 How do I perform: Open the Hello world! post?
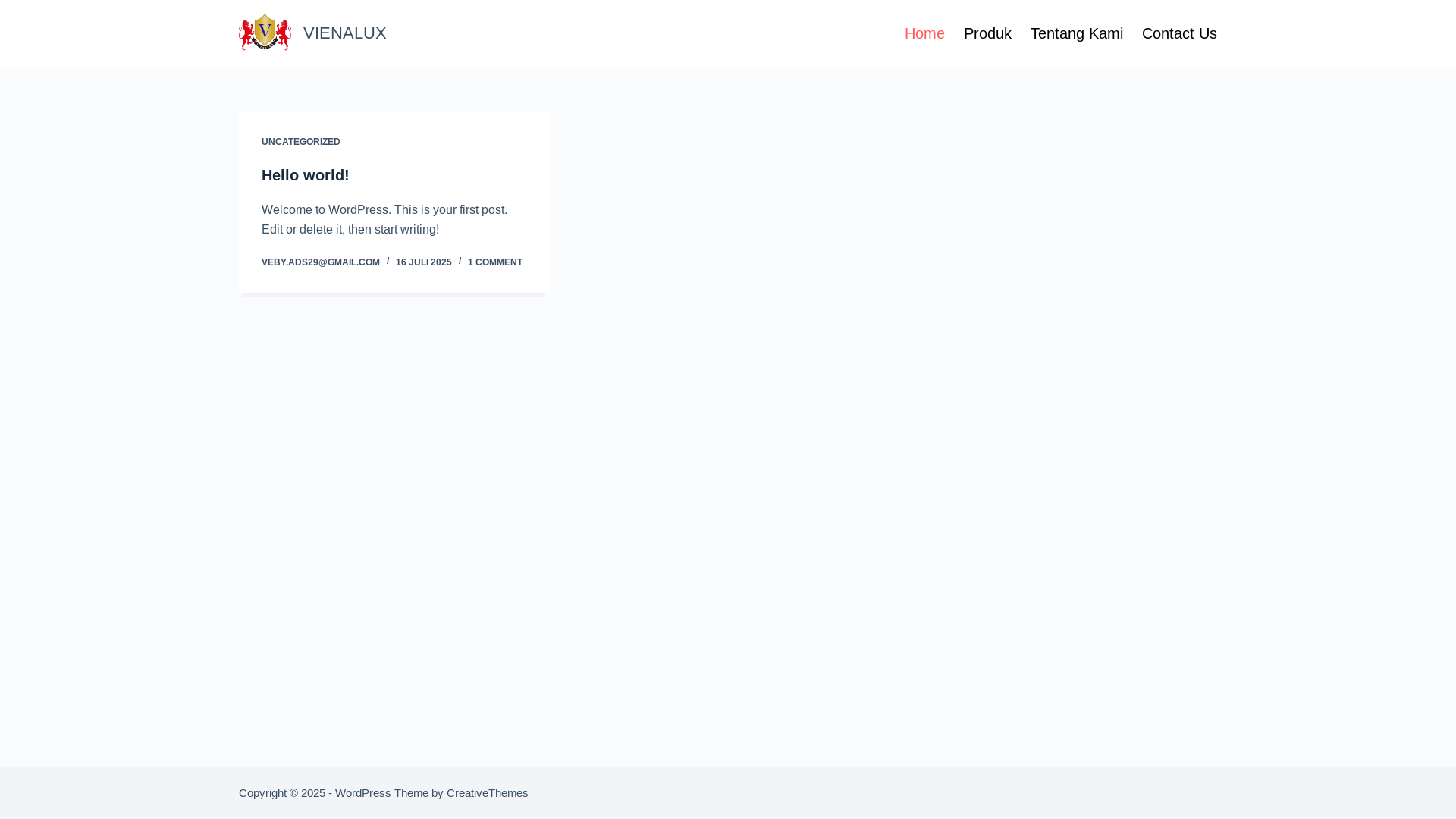(x=305, y=175)
